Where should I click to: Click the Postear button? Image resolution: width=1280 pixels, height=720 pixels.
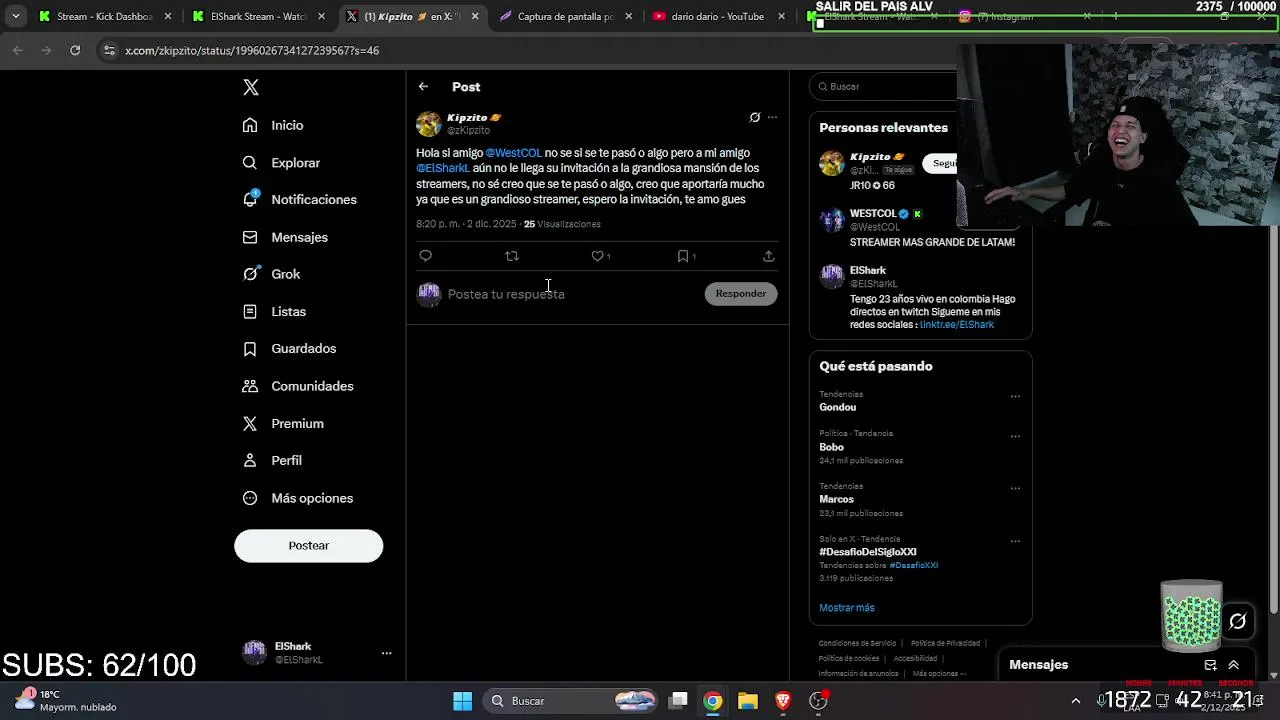pos(308,545)
